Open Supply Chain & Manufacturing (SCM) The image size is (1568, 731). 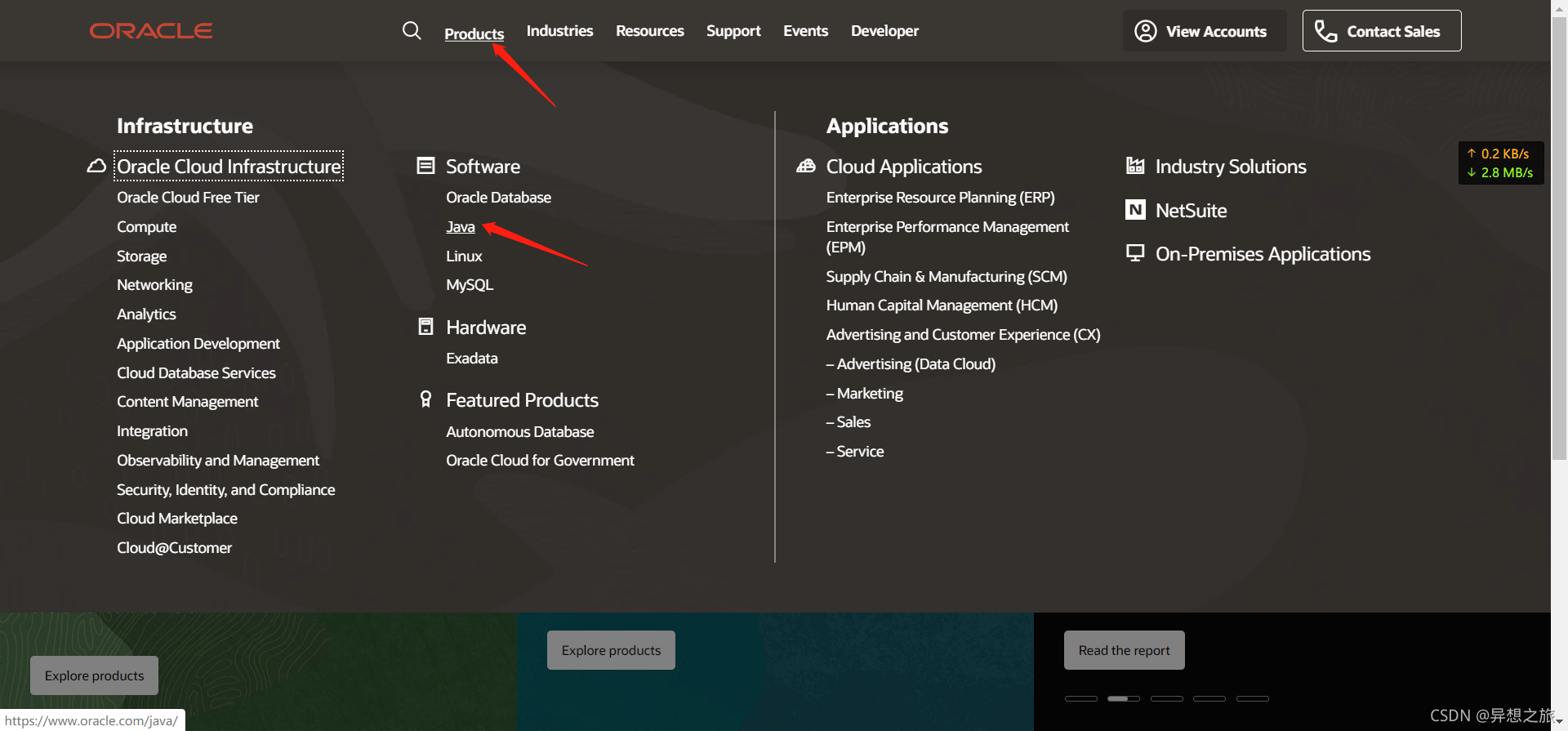click(947, 277)
